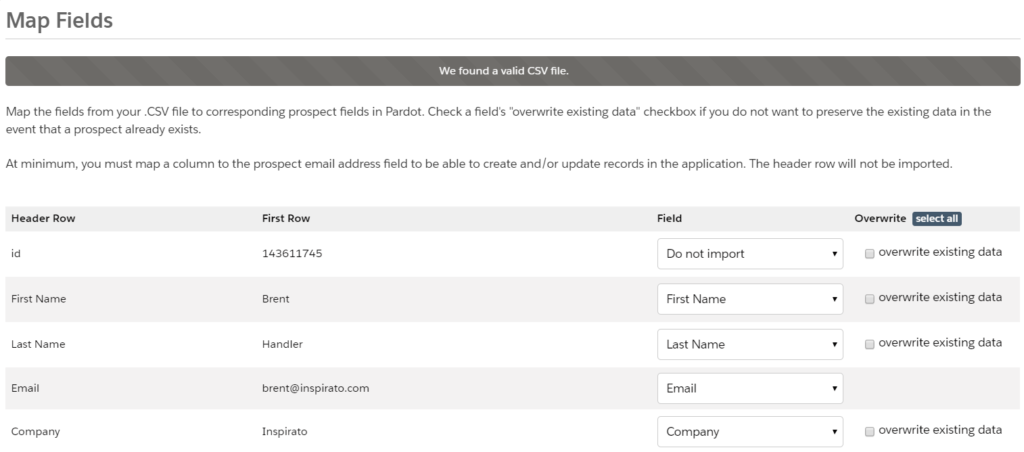Enable overwrite existing data for First Name
1024x452 pixels.
pos(869,299)
